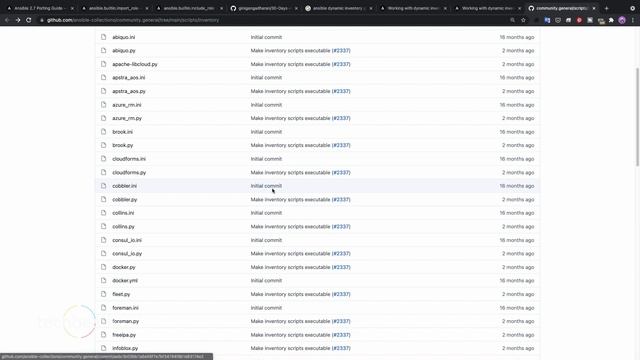Click the file icon beside fleet.py
640x360 pixels.
pyautogui.click(x=103, y=294)
